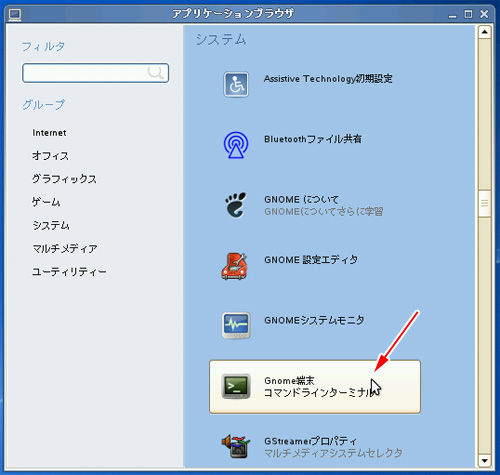This screenshot has height=475, width=500.
Task: Click the vertical scrollbar thumb
Action: pos(484,203)
